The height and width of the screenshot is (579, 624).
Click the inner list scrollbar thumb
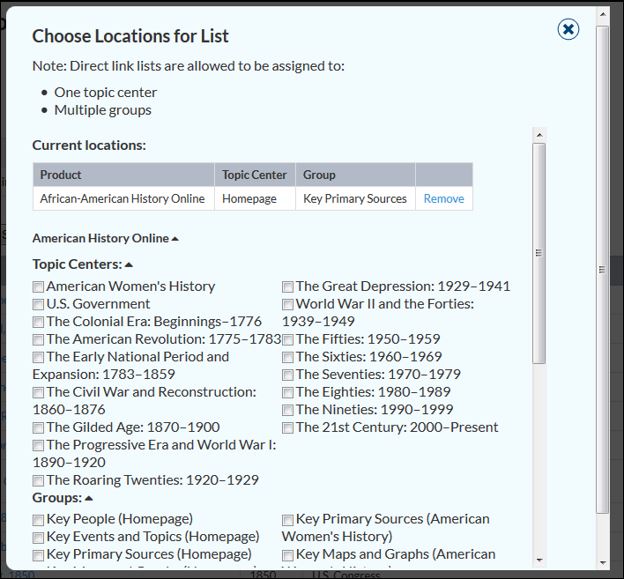pos(539,253)
